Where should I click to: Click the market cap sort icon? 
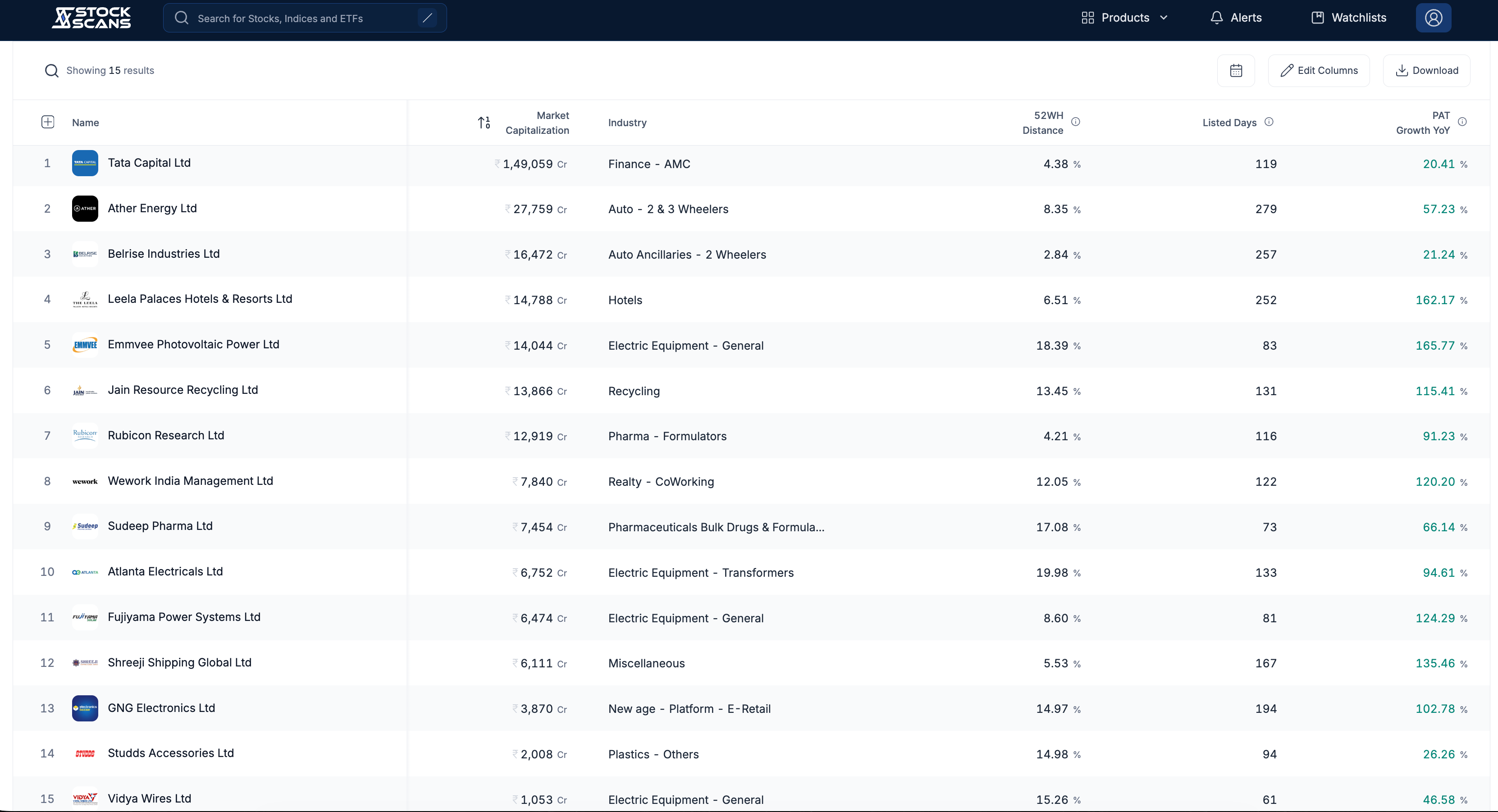click(x=484, y=122)
